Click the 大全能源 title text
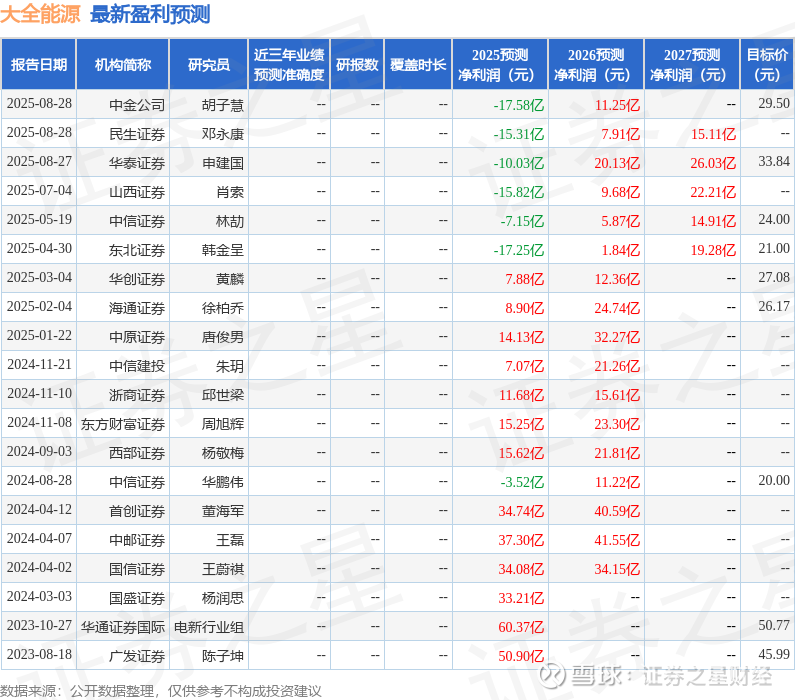The image size is (795, 700). point(40,14)
